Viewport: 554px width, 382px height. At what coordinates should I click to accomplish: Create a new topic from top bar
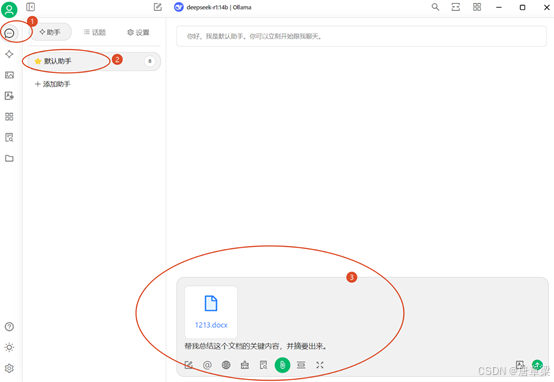click(x=158, y=7)
